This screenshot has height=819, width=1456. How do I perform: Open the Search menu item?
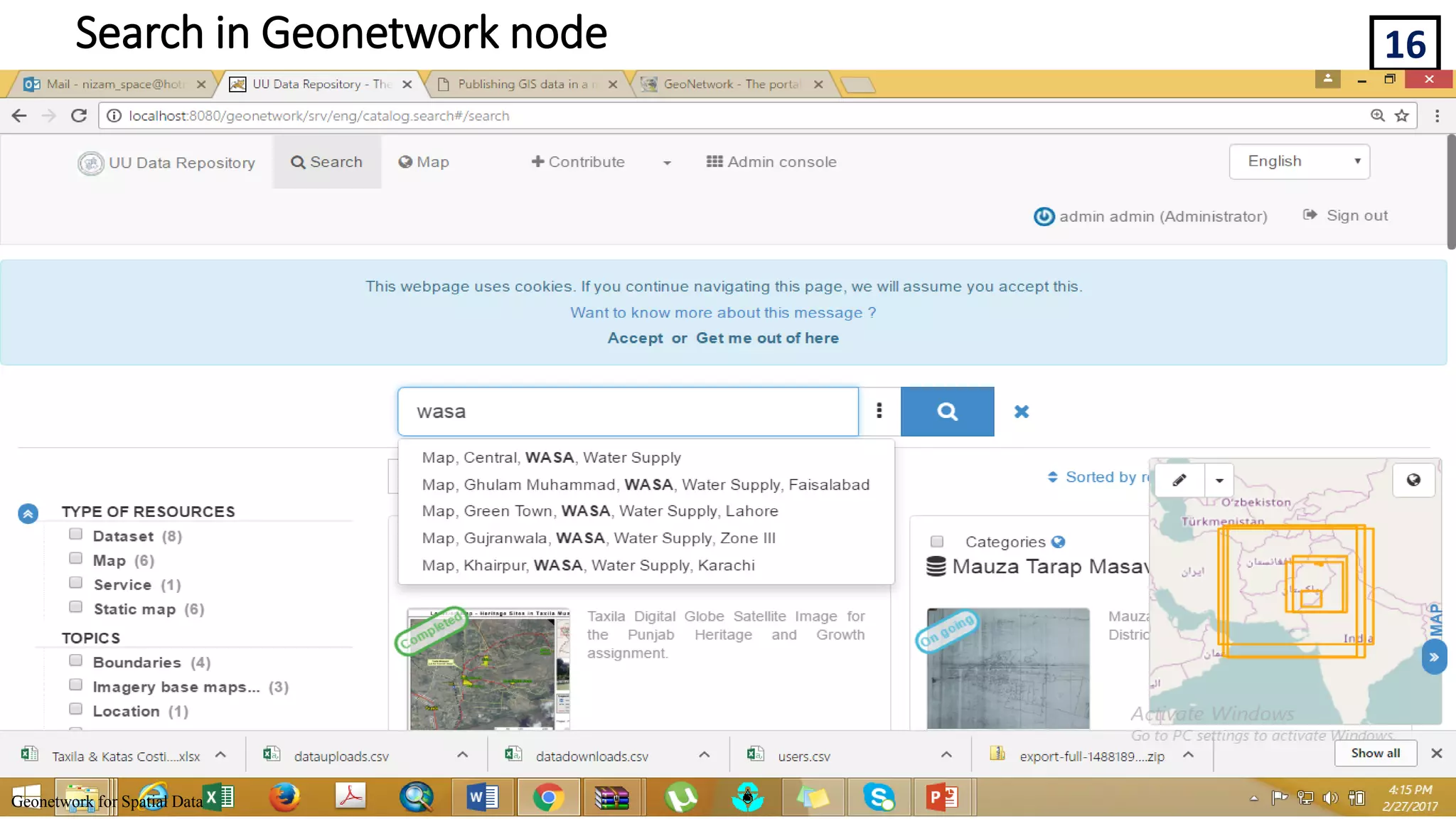(326, 162)
